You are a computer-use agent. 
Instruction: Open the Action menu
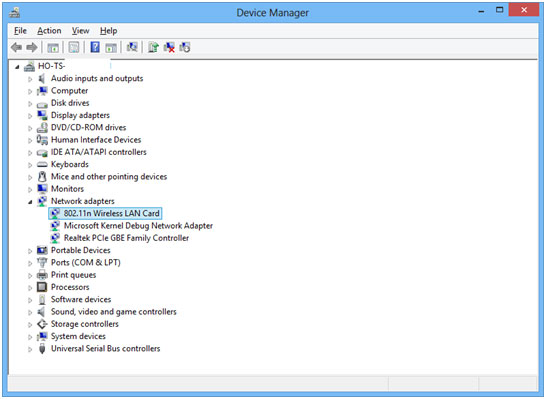(x=49, y=31)
